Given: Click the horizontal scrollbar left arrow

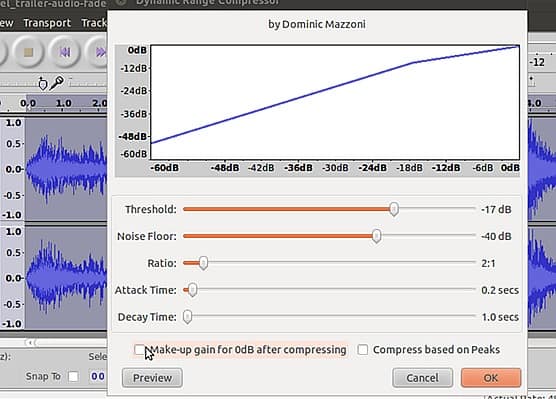Looking at the screenshot, I should coord(30,343).
